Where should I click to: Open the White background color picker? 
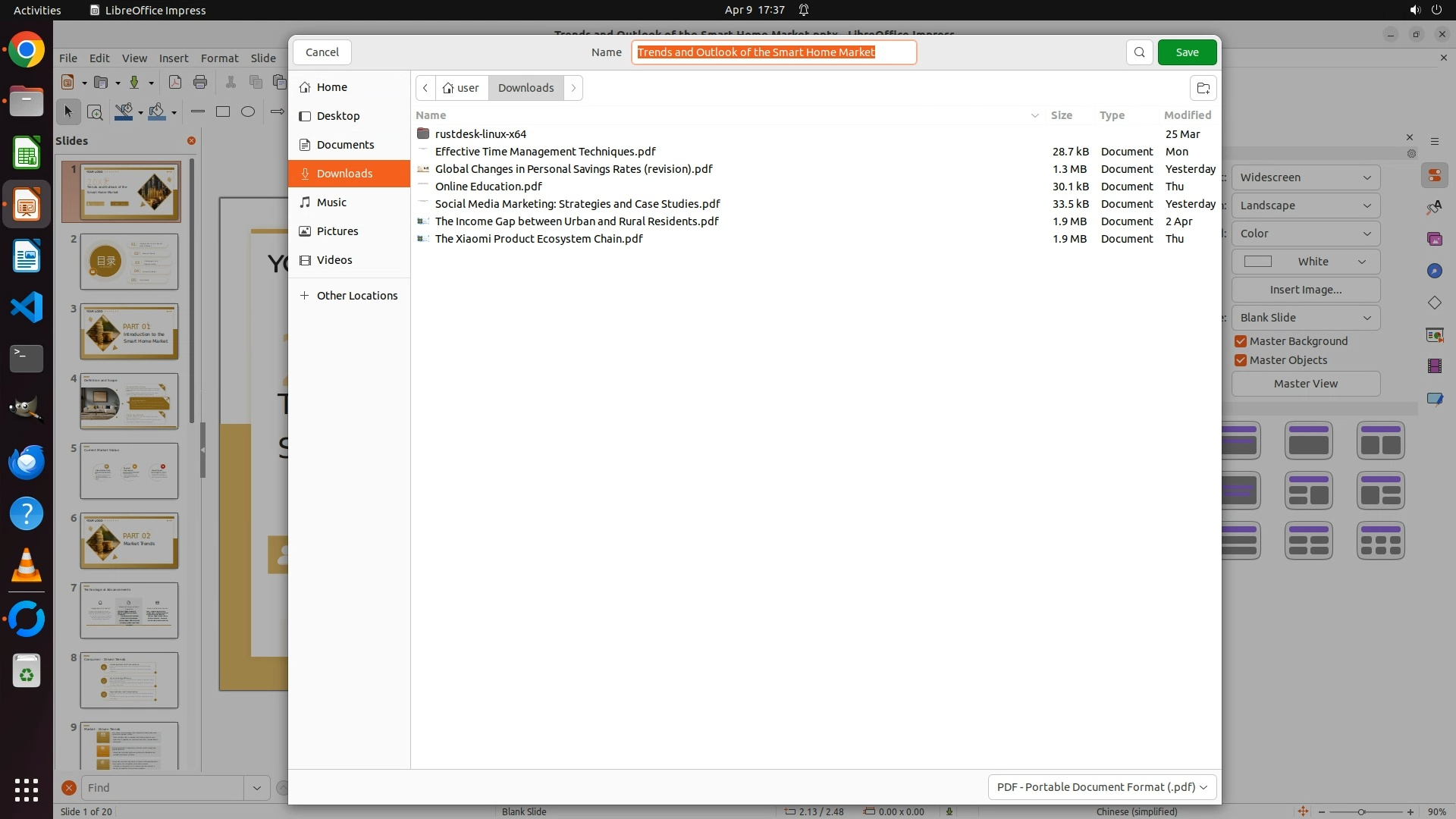(1305, 262)
